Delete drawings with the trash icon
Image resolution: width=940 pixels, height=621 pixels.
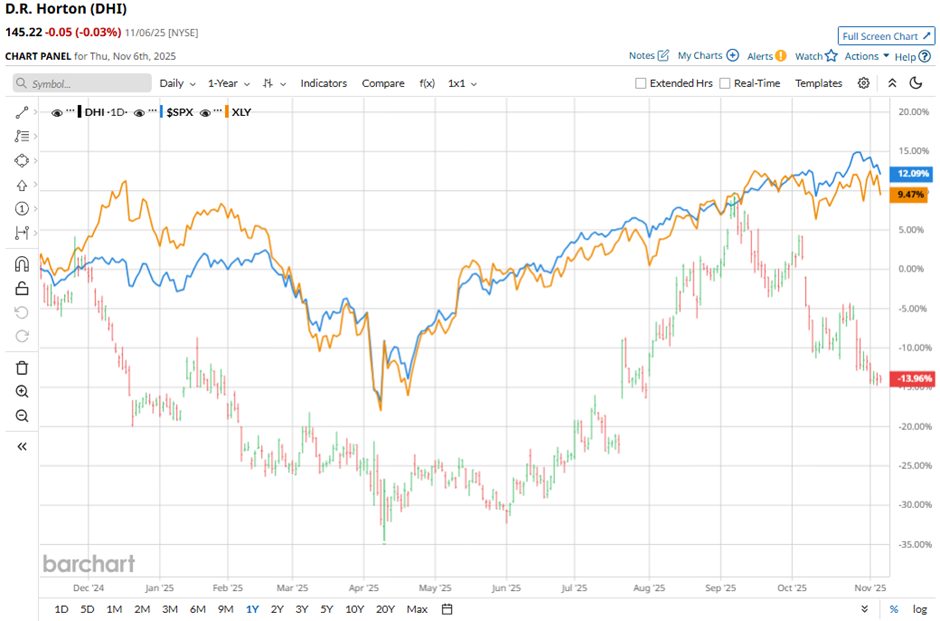pyautogui.click(x=22, y=367)
